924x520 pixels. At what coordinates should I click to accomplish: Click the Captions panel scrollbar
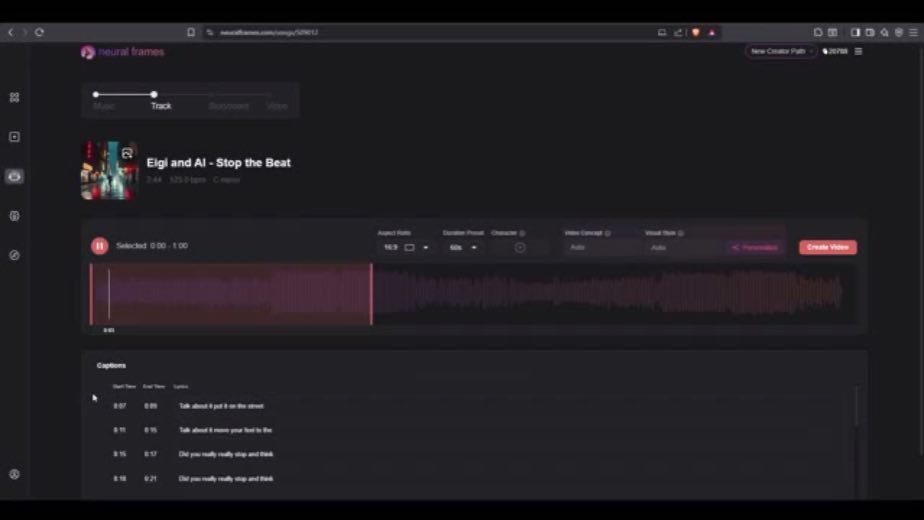[856, 406]
